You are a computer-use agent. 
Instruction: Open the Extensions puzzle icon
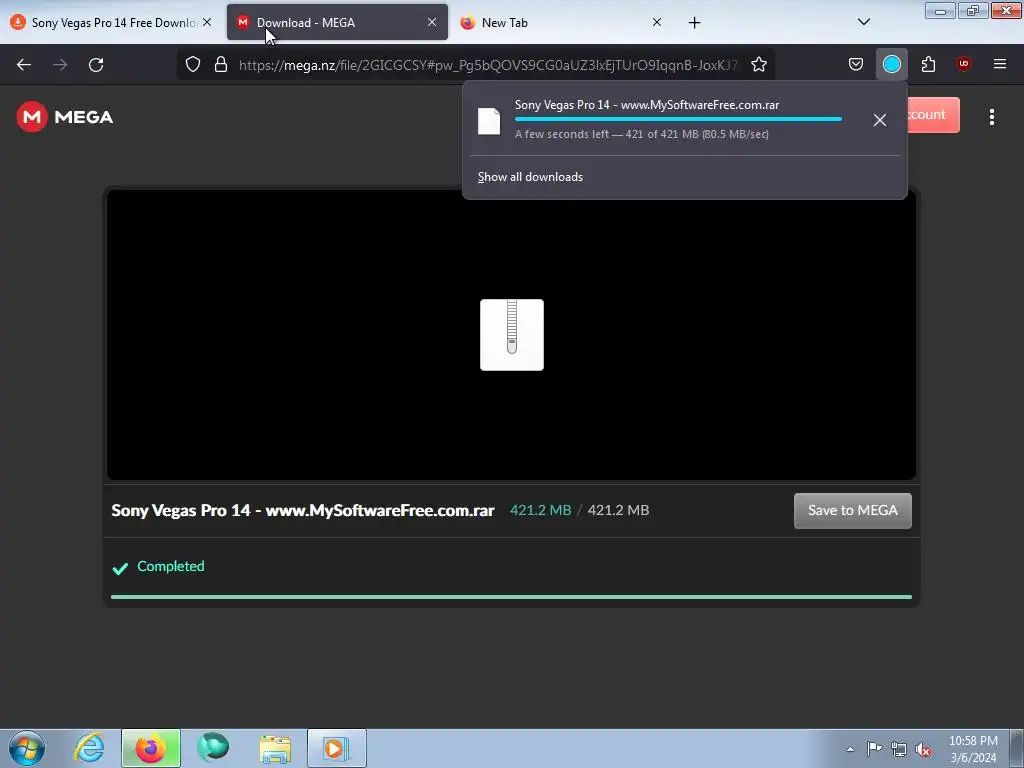(928, 64)
